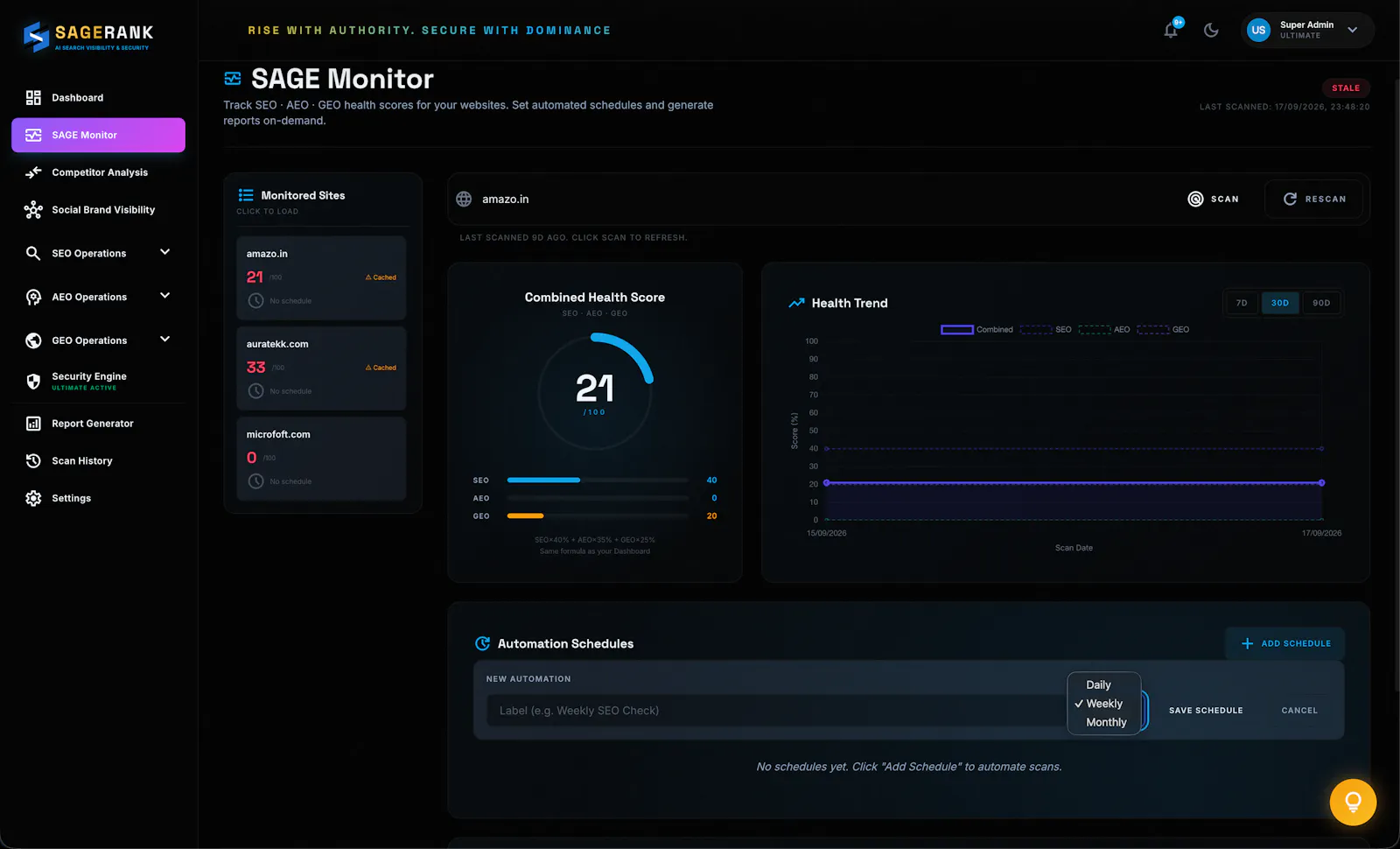Save the new schedule

(x=1206, y=711)
